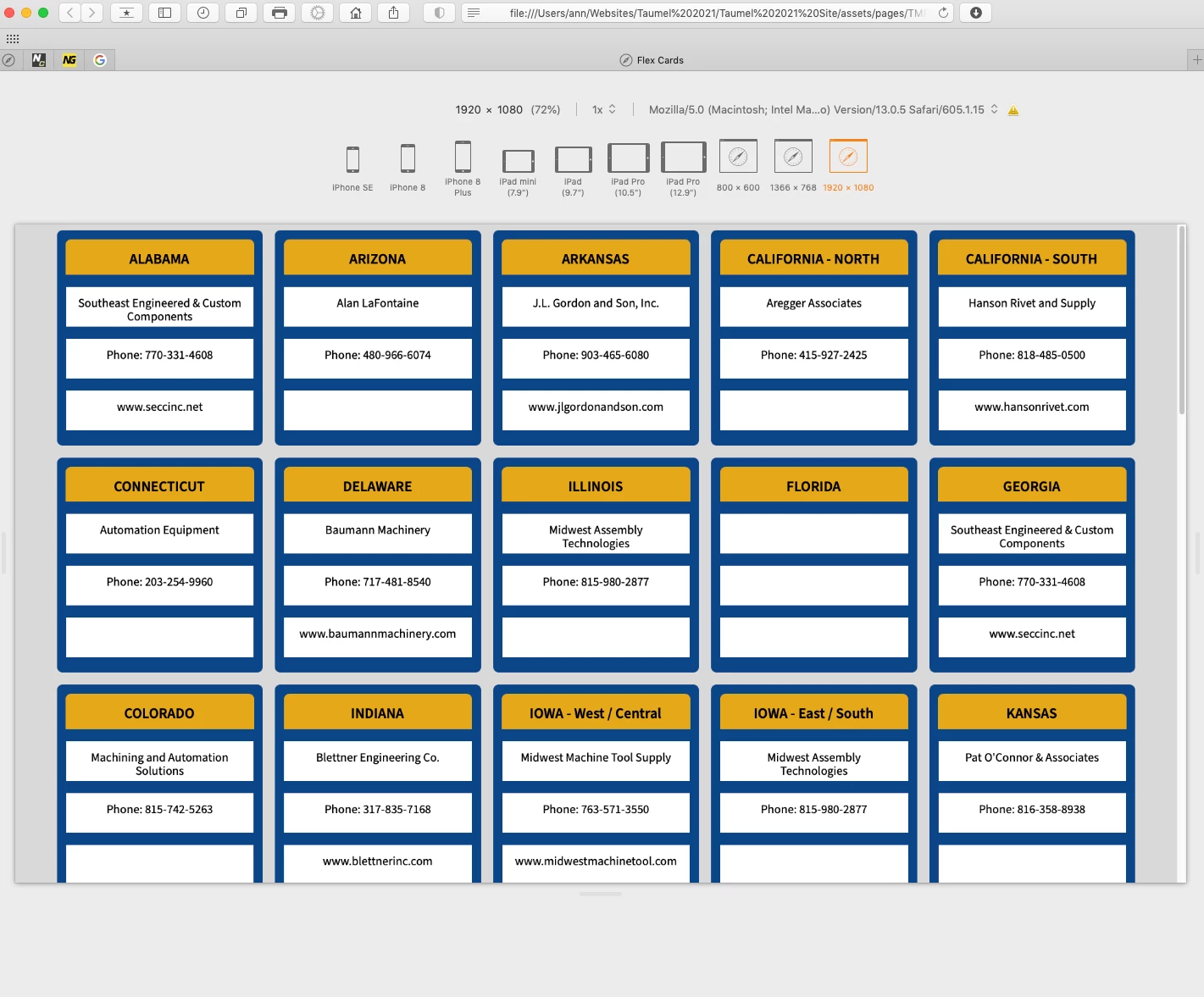Switch to the NC pinned tab

(38, 60)
